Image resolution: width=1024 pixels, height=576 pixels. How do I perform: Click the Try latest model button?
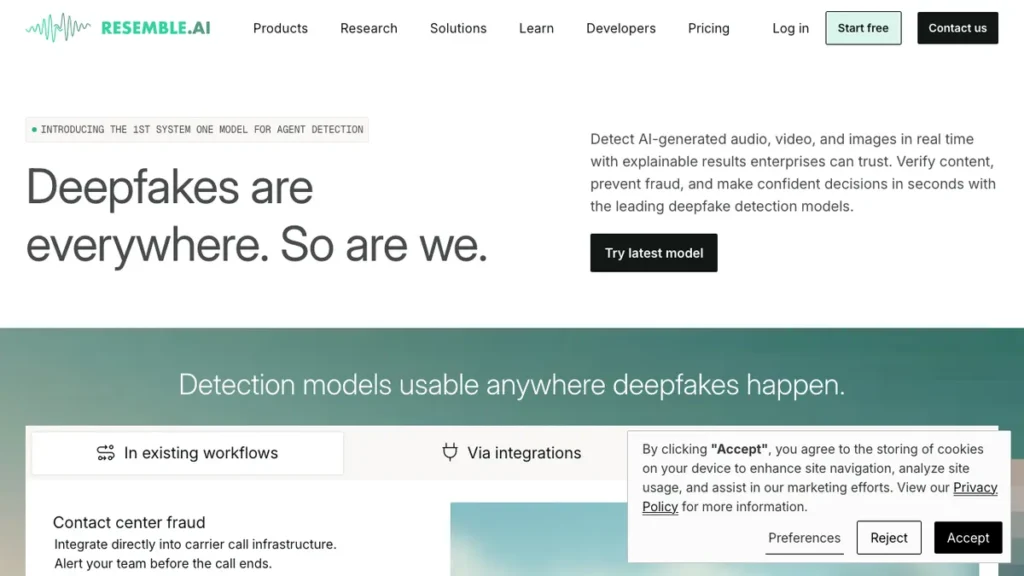point(654,253)
